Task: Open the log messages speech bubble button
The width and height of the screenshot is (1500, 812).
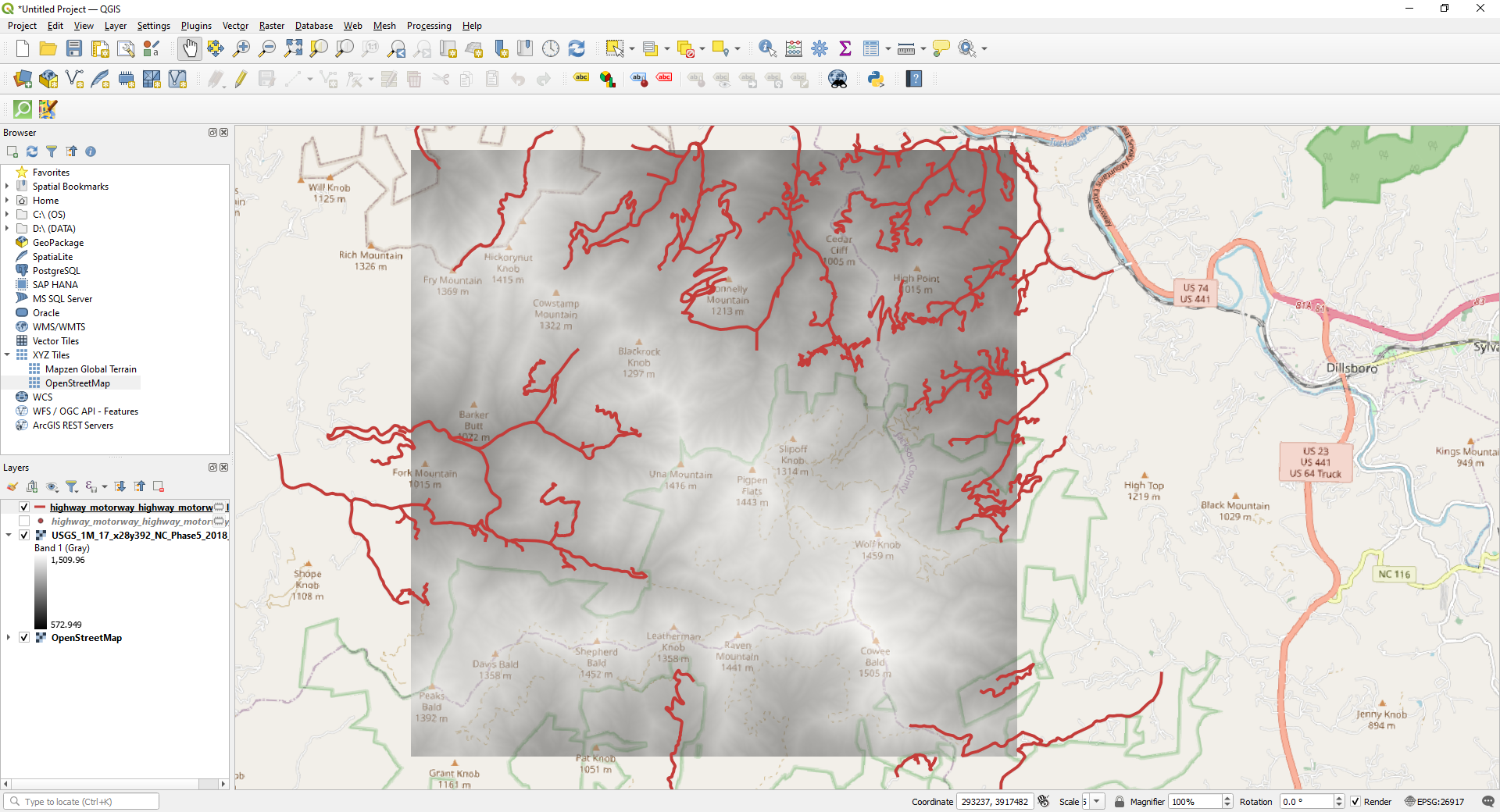Action: (x=1488, y=802)
